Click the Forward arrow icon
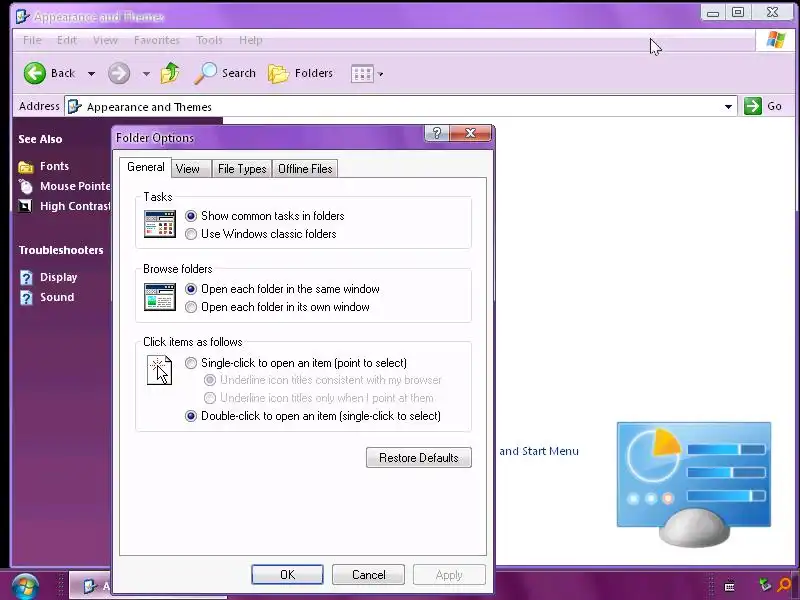 point(119,73)
